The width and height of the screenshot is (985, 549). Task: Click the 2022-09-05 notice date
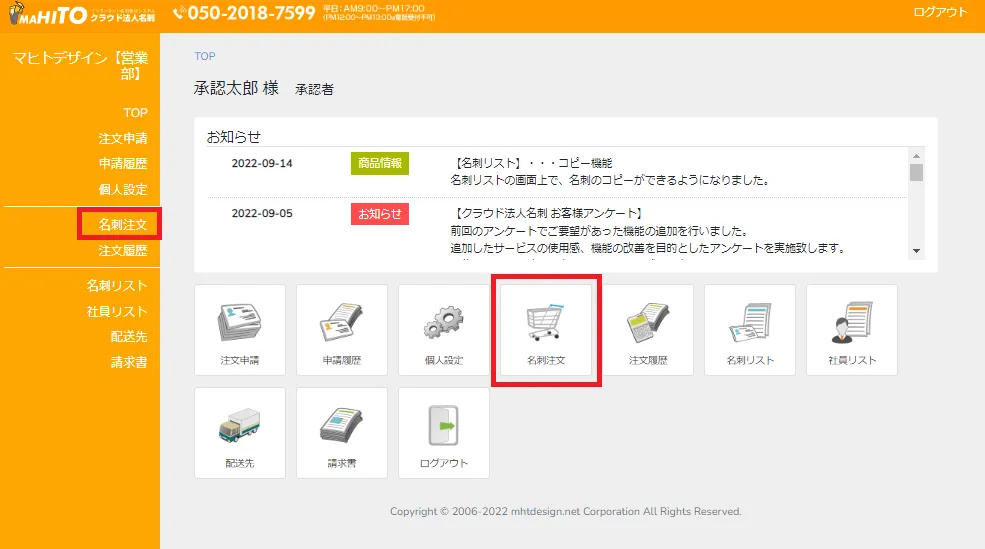coord(262,214)
